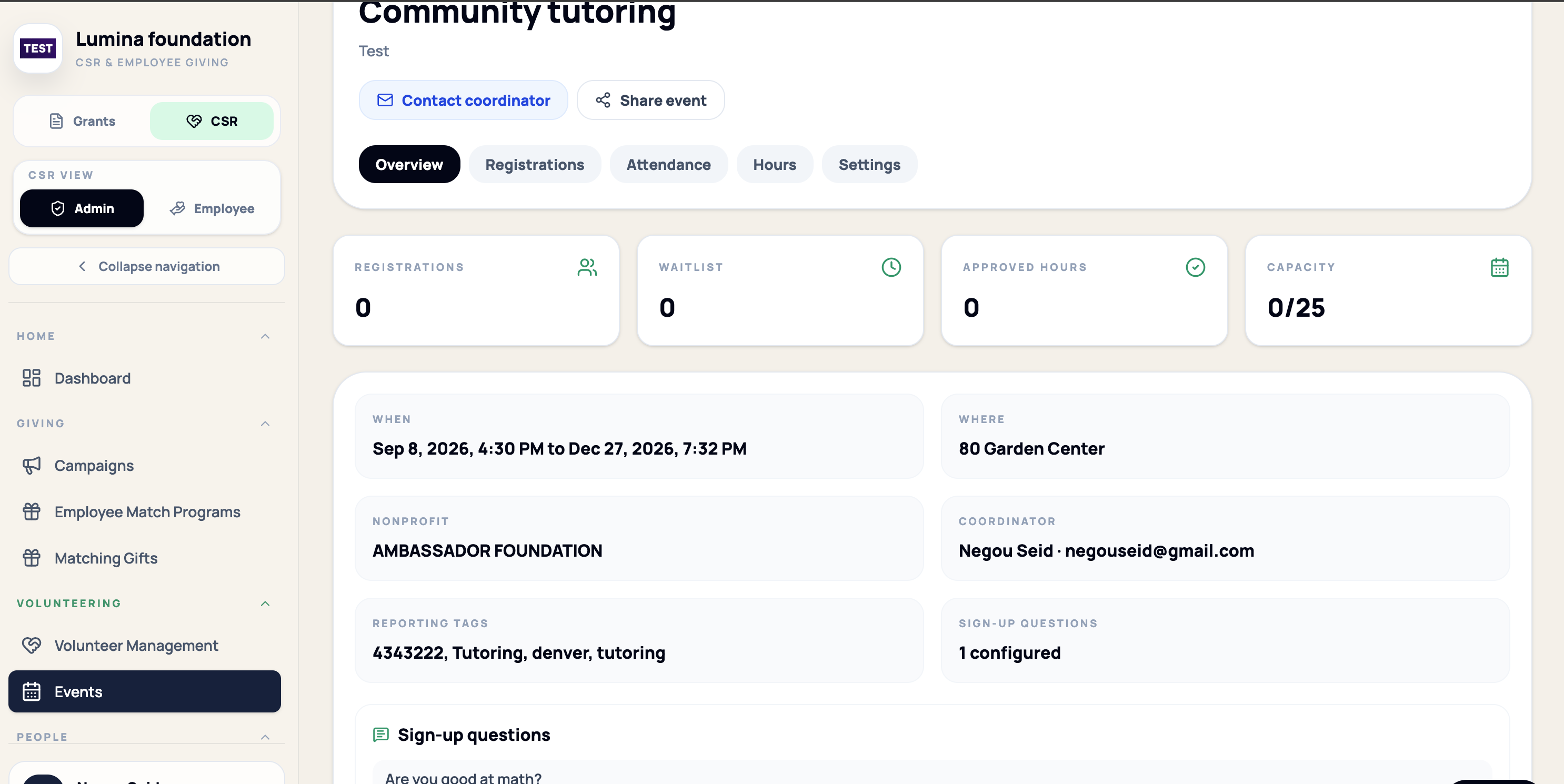Click the Volunteer Management heart icon
The width and height of the screenshot is (1564, 784).
pos(31,645)
